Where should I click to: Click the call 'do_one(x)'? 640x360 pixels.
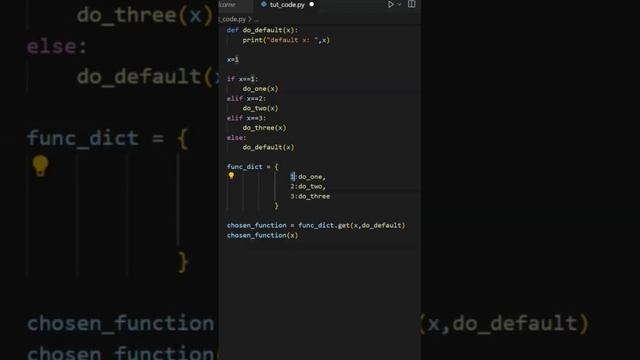pos(260,89)
